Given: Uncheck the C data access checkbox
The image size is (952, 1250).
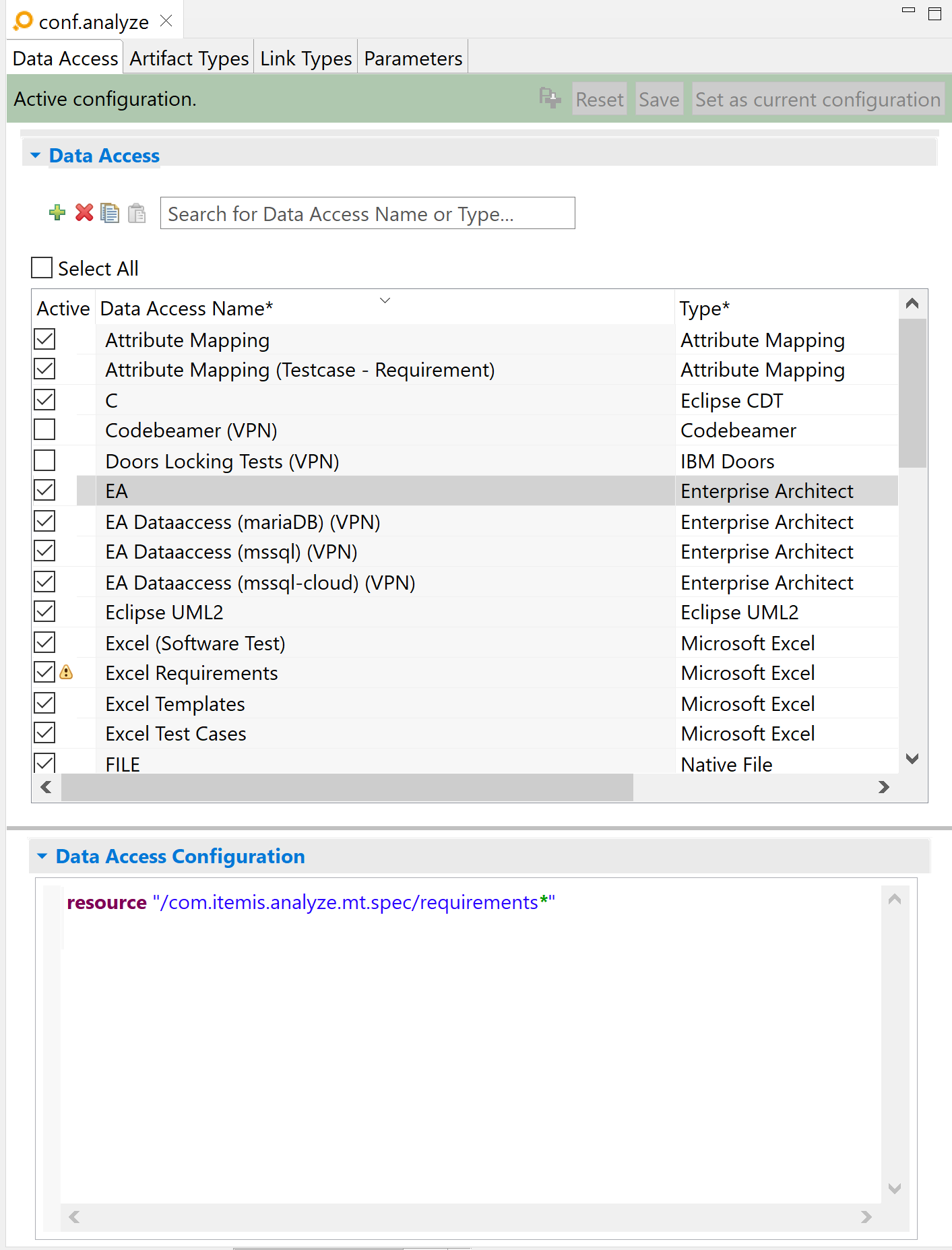Looking at the screenshot, I should (44, 400).
